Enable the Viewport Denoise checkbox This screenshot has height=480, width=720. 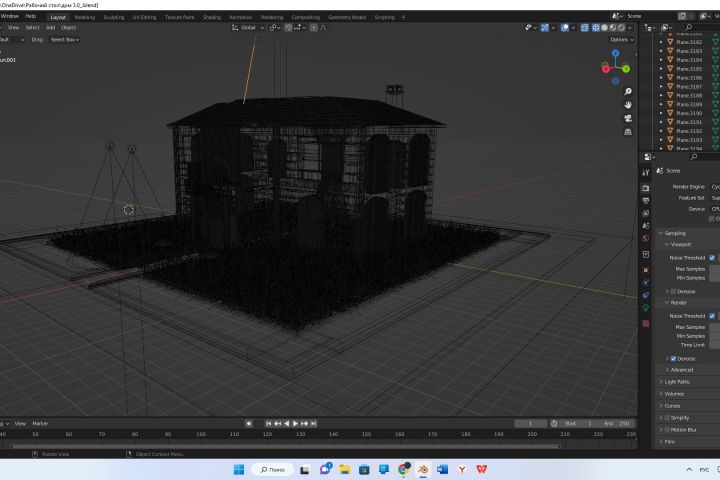(673, 292)
